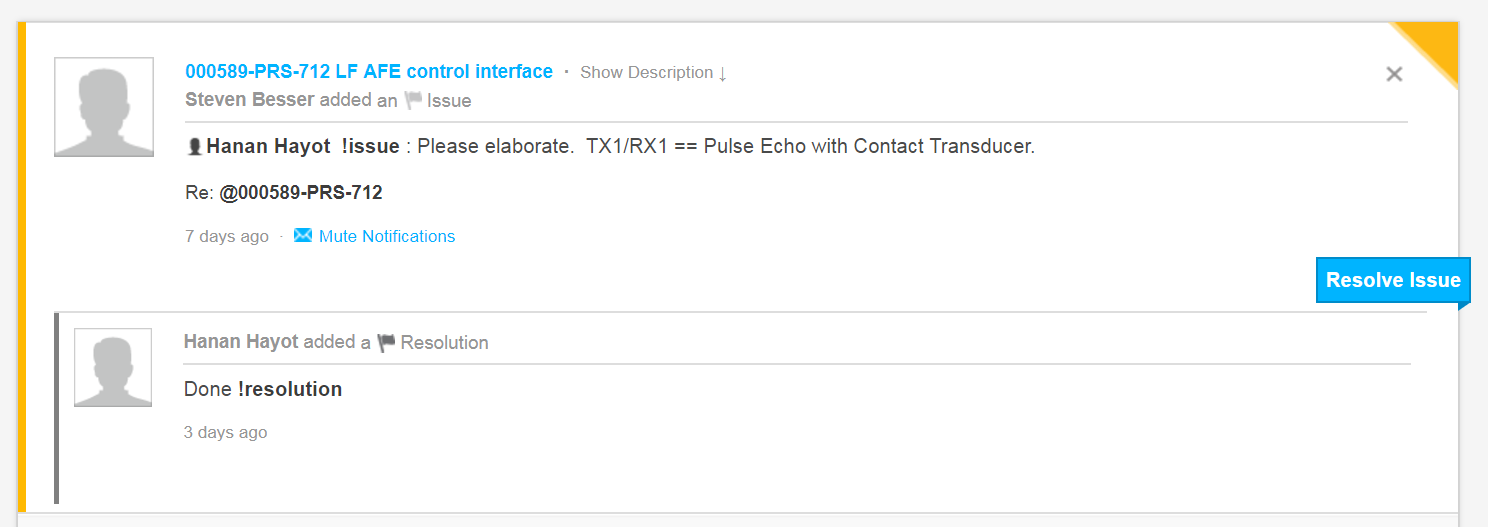The image size is (1488, 527).
Task: Click the envelope icon beside Mute Notifications
Action: pyautogui.click(x=303, y=236)
